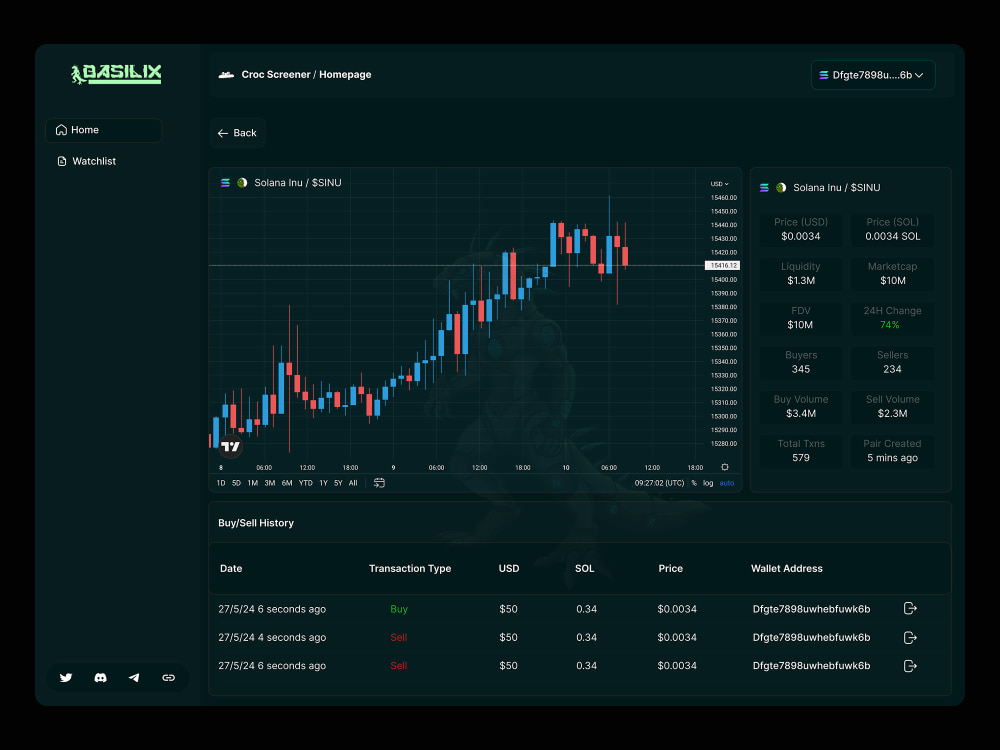The image size is (1000, 750).
Task: Open the Twitter link icon
Action: 66,677
